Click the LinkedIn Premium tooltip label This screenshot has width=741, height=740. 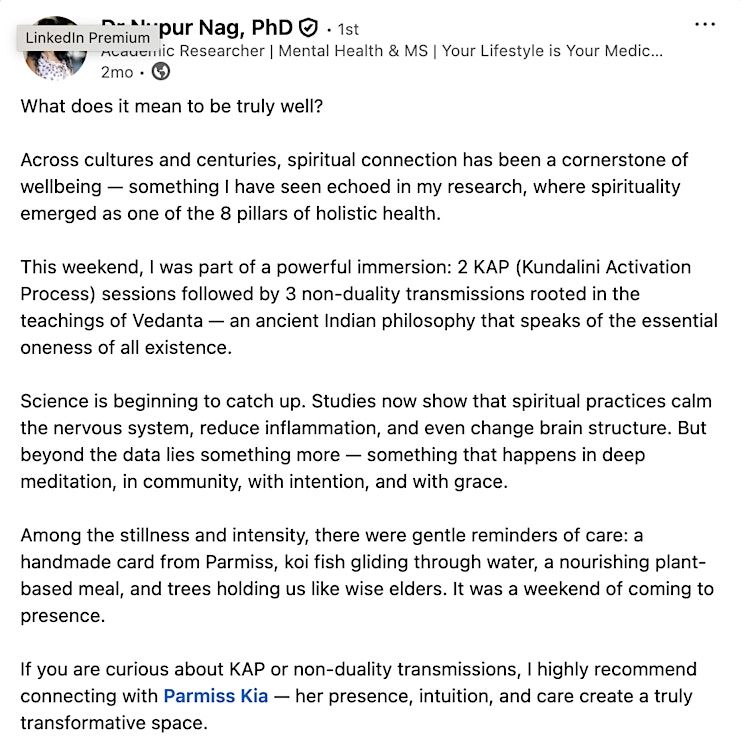[87, 38]
